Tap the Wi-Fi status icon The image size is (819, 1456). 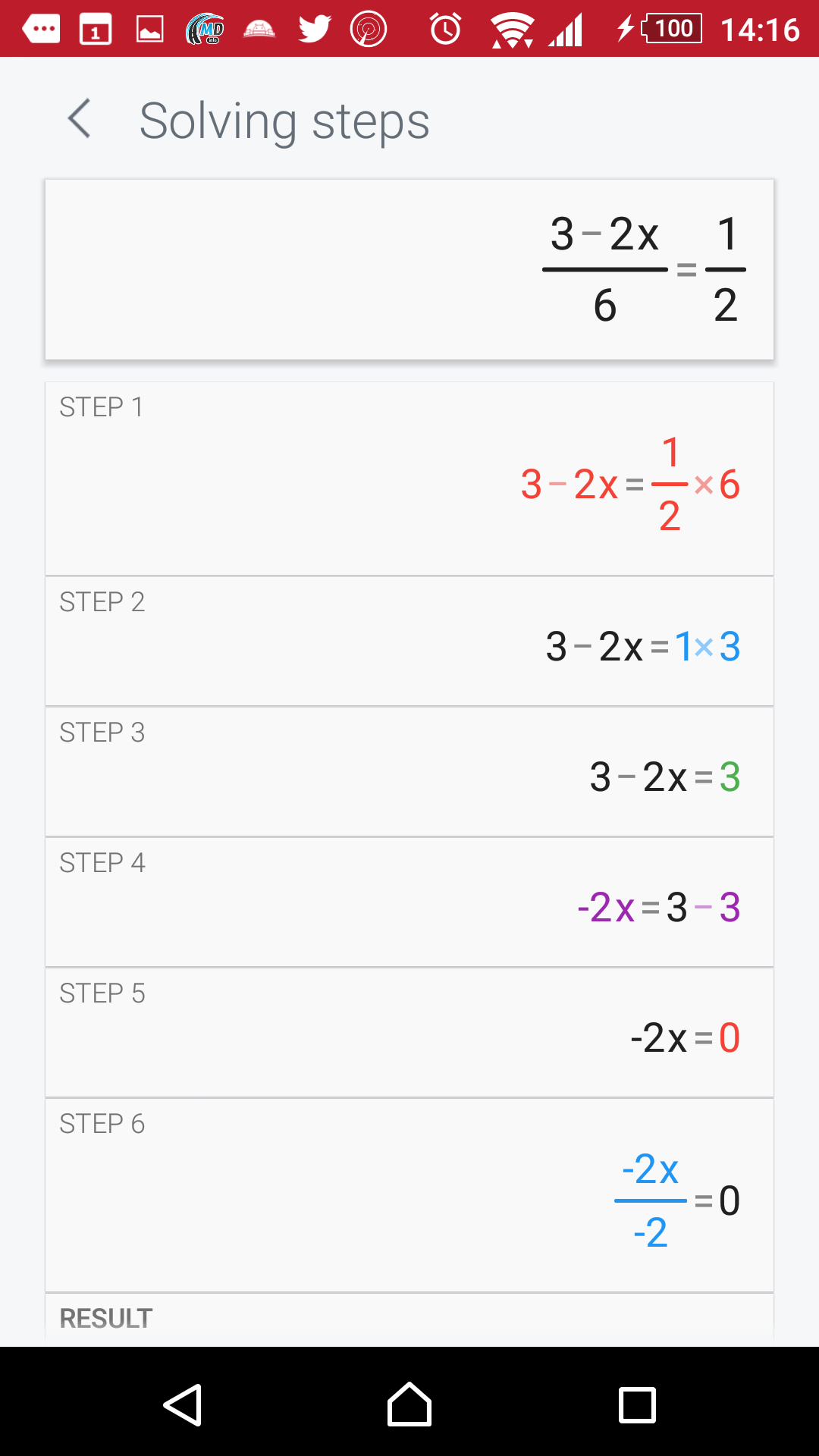(x=513, y=30)
